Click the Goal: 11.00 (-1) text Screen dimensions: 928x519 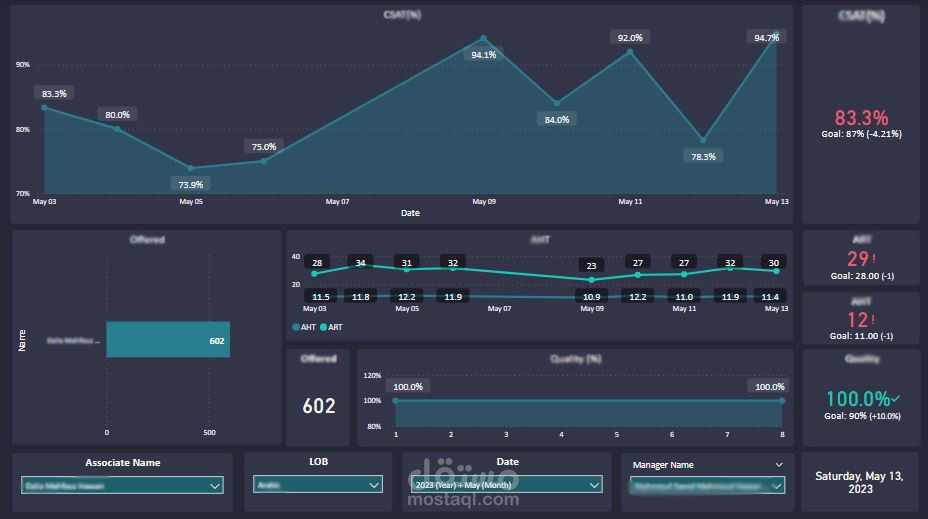tap(861, 336)
